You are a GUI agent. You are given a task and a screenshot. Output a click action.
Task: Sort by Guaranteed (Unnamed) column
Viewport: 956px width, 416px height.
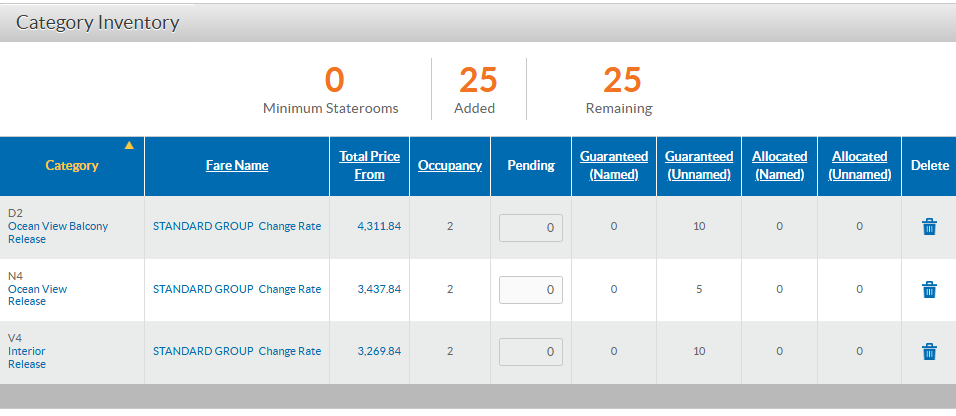pyautogui.click(x=699, y=166)
